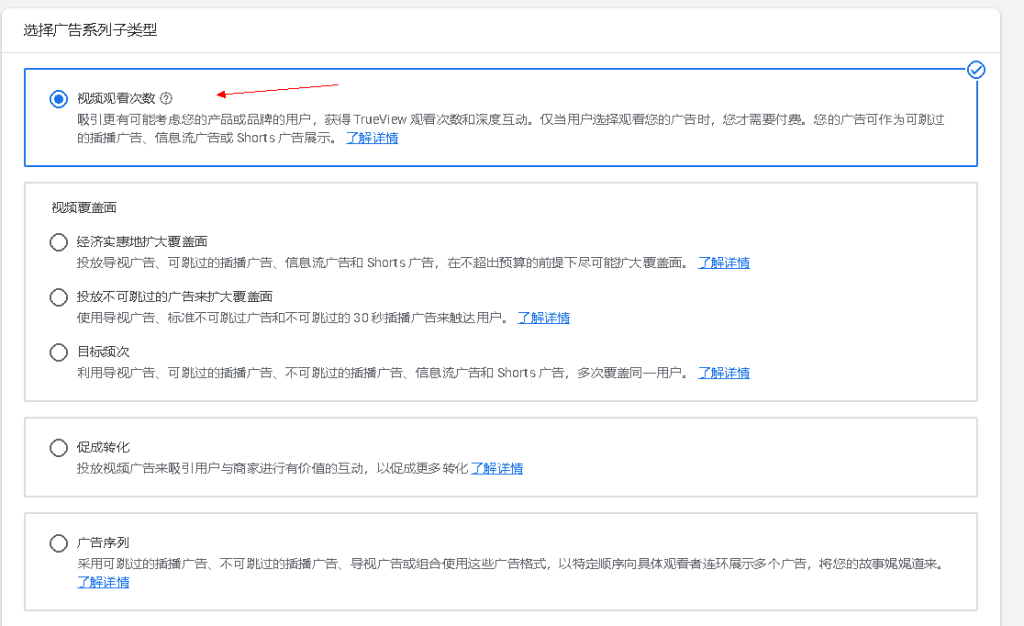
Task: Click the blue checkmark badge on selected card
Action: pos(976,69)
